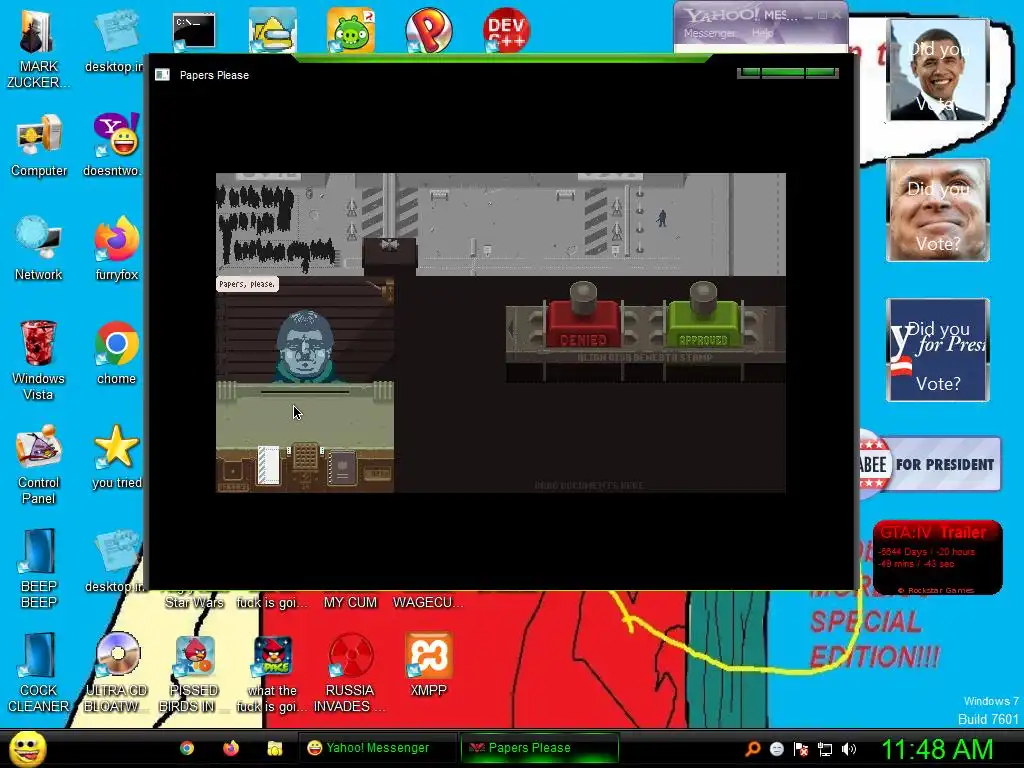Launch the chome browser shortcut
The width and height of the screenshot is (1024, 768).
tap(116, 353)
